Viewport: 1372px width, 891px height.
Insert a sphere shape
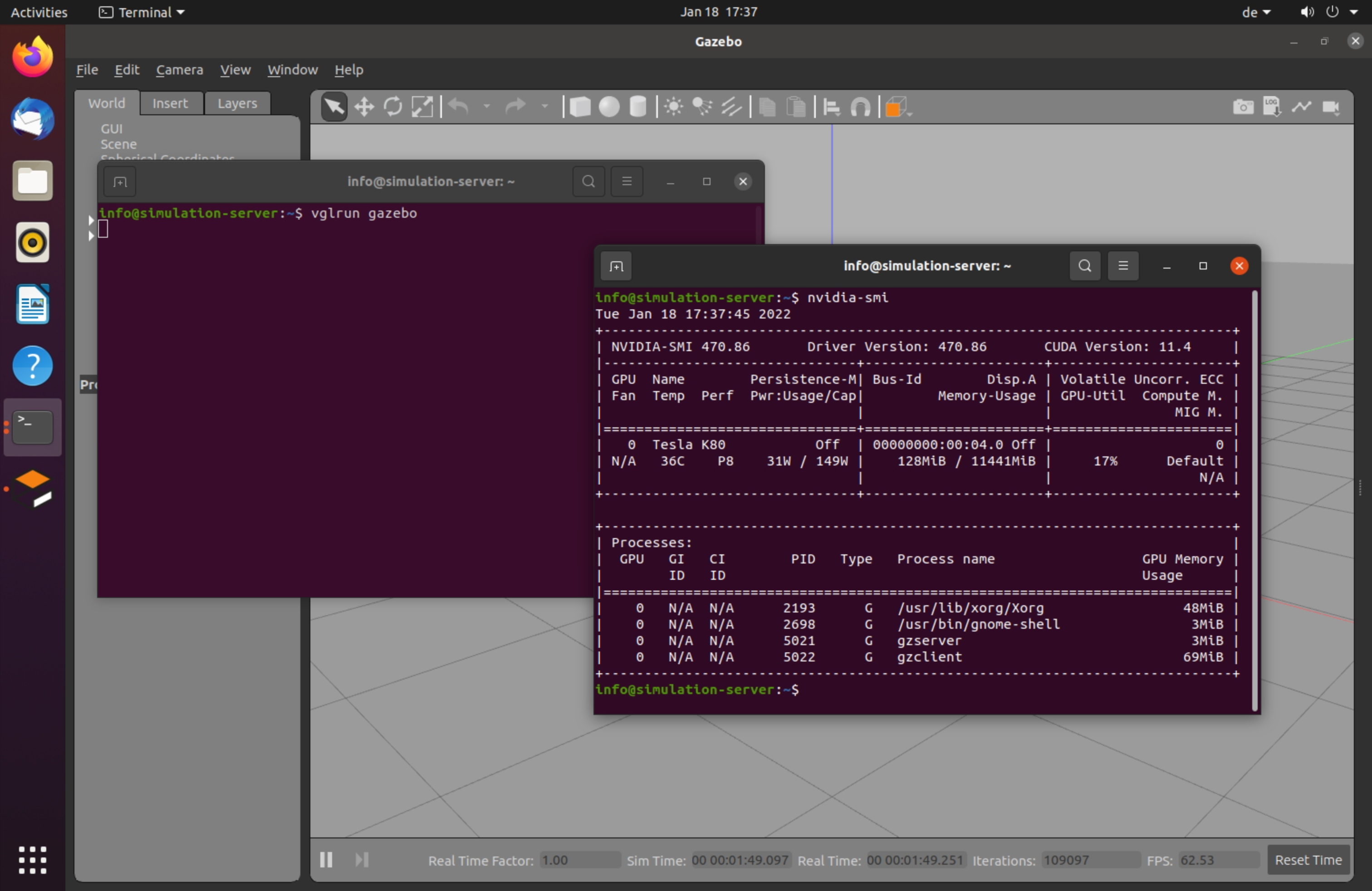[609, 107]
